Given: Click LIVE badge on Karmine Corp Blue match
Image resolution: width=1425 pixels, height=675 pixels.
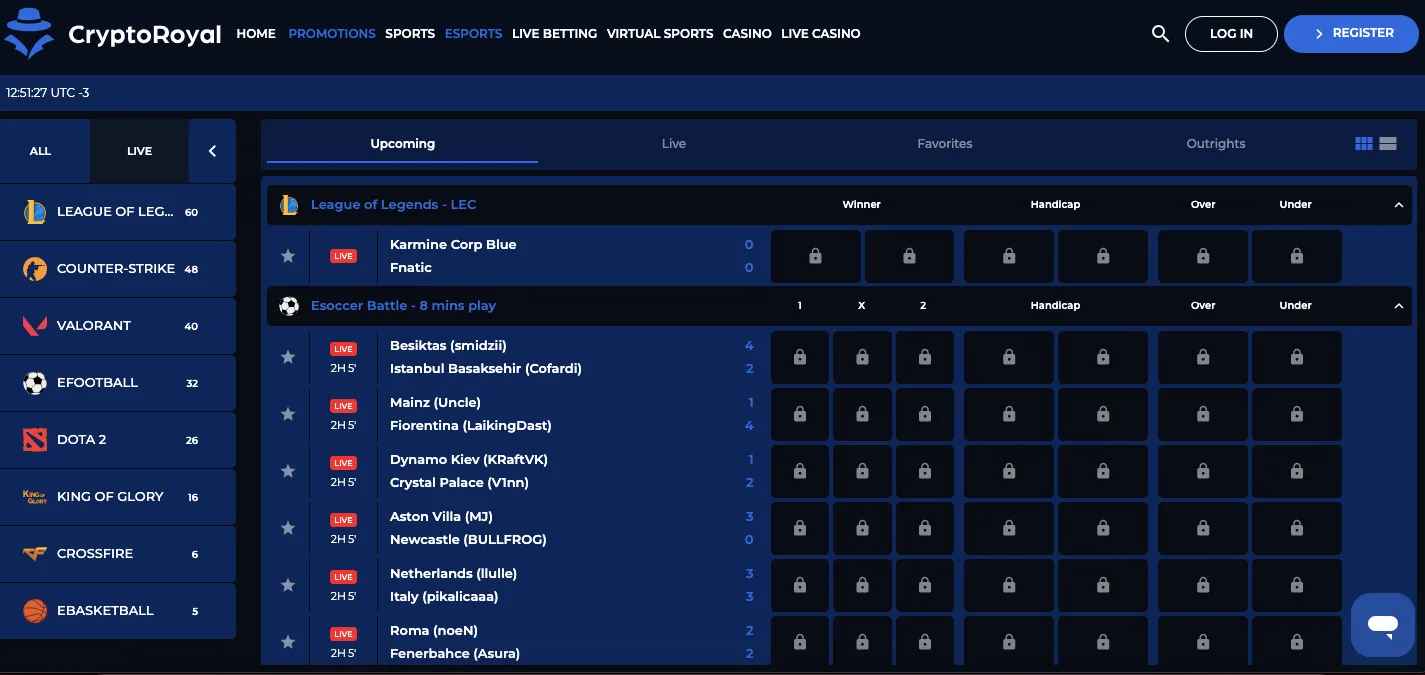Looking at the screenshot, I should (344, 257).
